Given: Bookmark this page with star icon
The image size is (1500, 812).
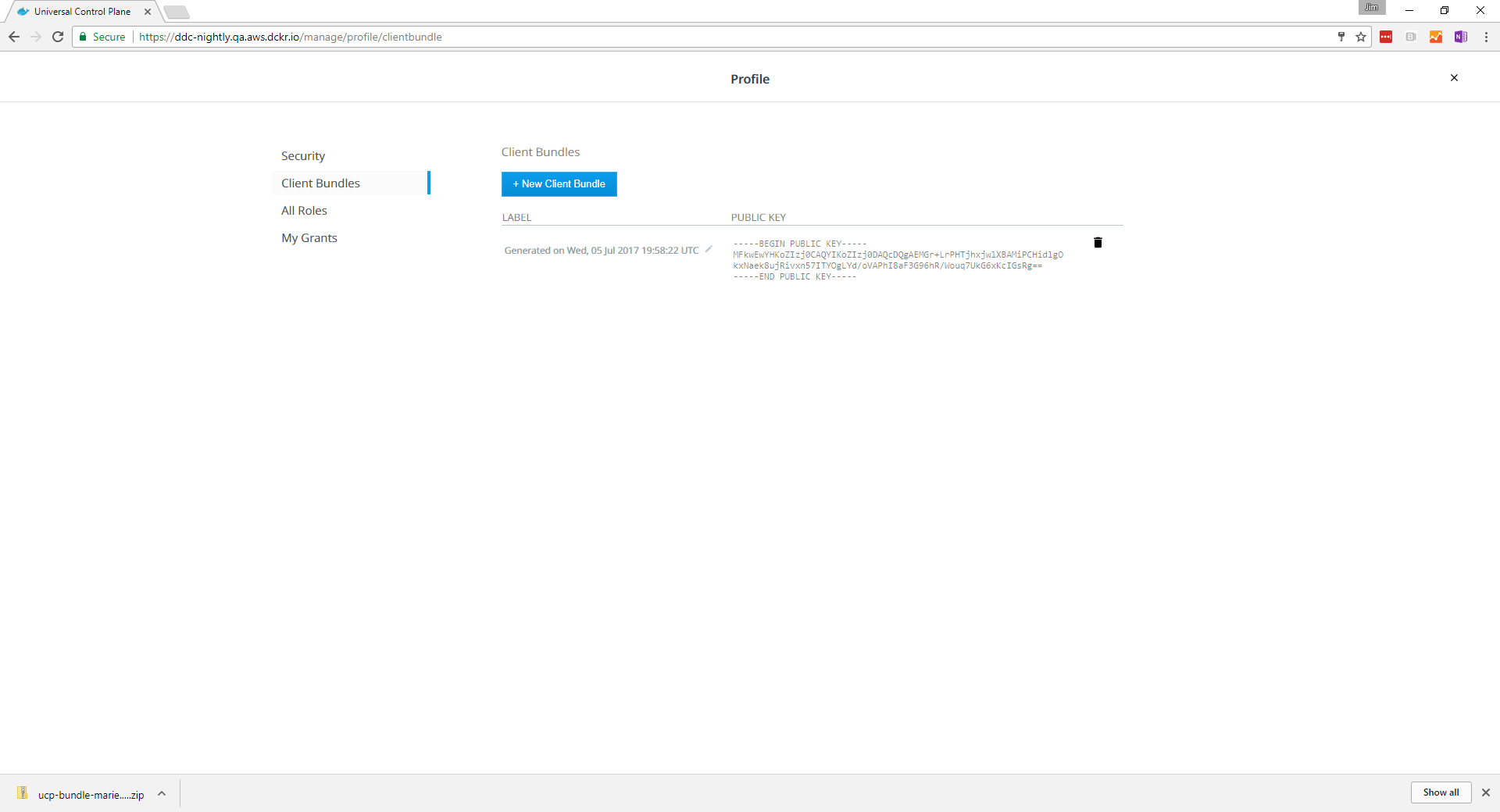Looking at the screenshot, I should (x=1361, y=37).
